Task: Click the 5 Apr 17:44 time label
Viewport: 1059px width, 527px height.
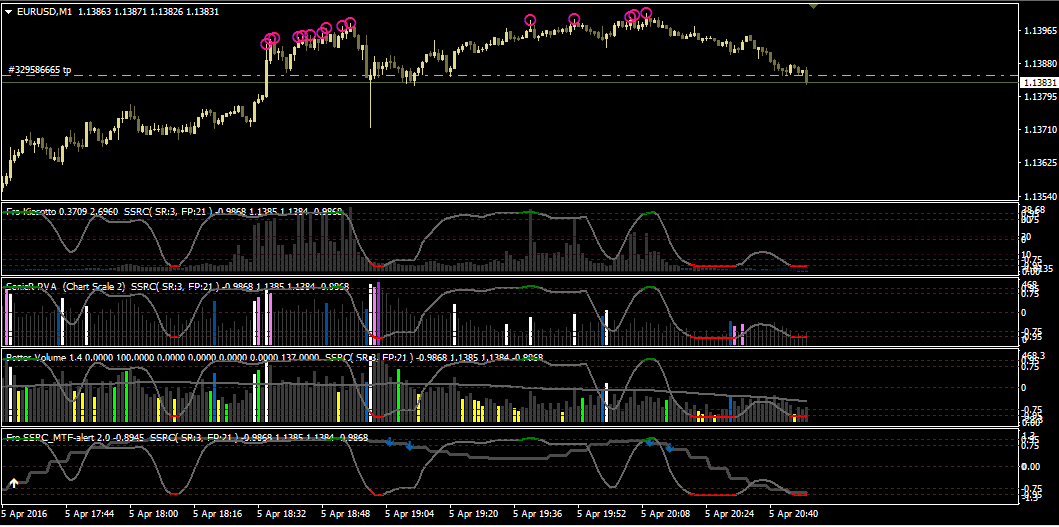Action: (x=90, y=513)
